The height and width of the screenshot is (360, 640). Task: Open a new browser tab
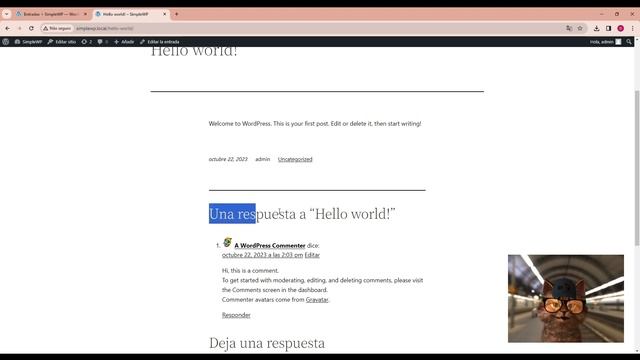point(177,14)
